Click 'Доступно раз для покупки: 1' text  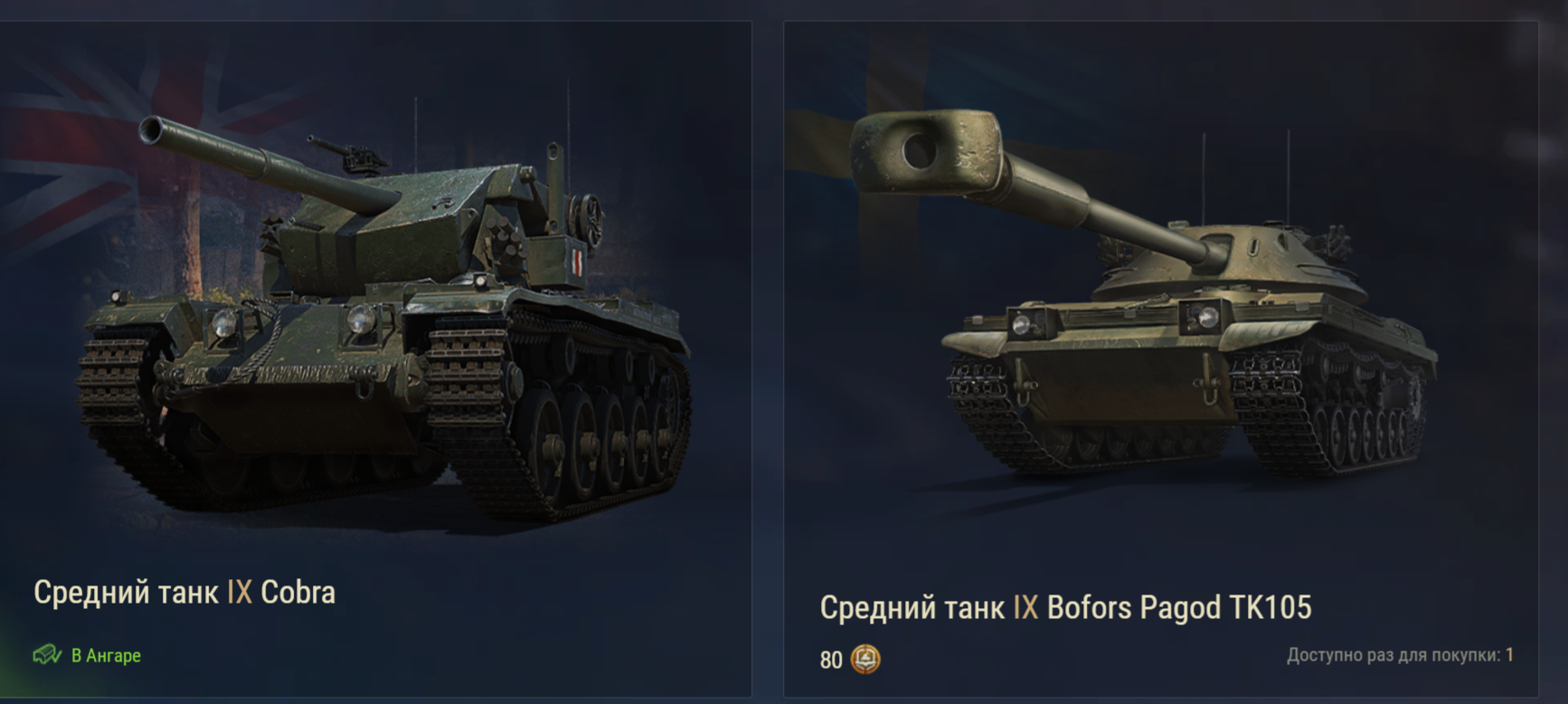point(1400,654)
